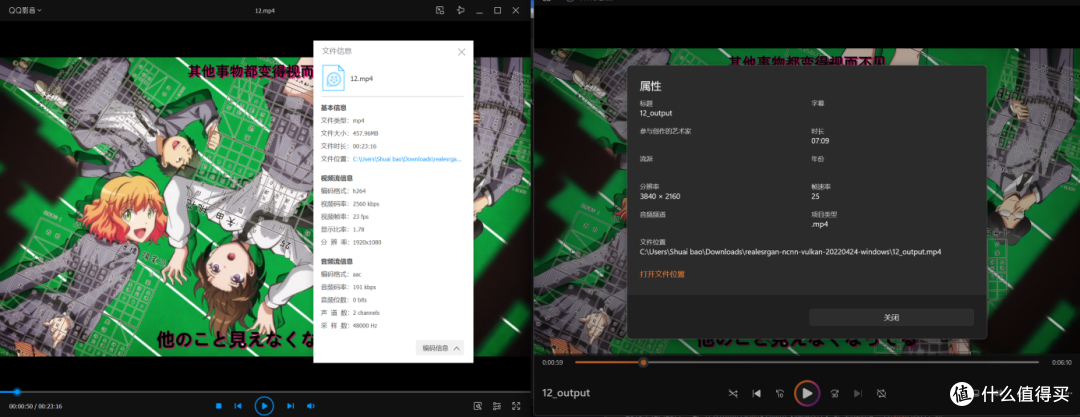Click the 0:00:59 elapsed time label
Image resolution: width=1080 pixels, height=417 pixels.
tap(552, 362)
